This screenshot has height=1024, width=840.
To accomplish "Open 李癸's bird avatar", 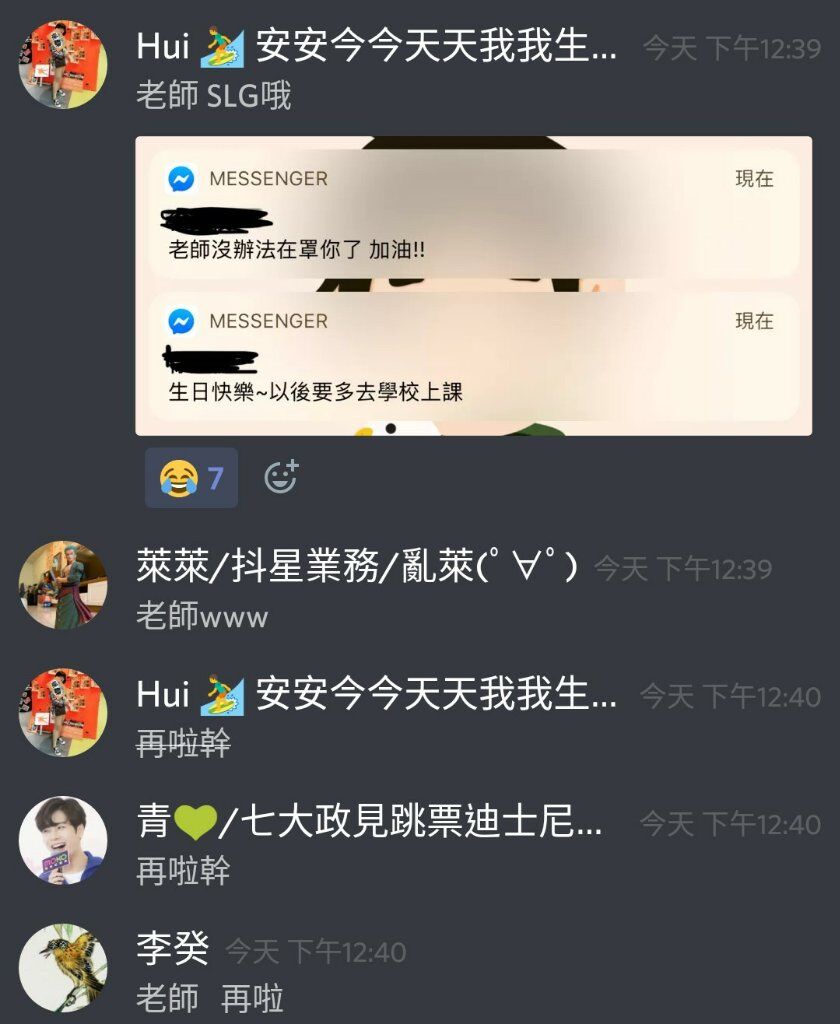I will pyautogui.click(x=63, y=967).
